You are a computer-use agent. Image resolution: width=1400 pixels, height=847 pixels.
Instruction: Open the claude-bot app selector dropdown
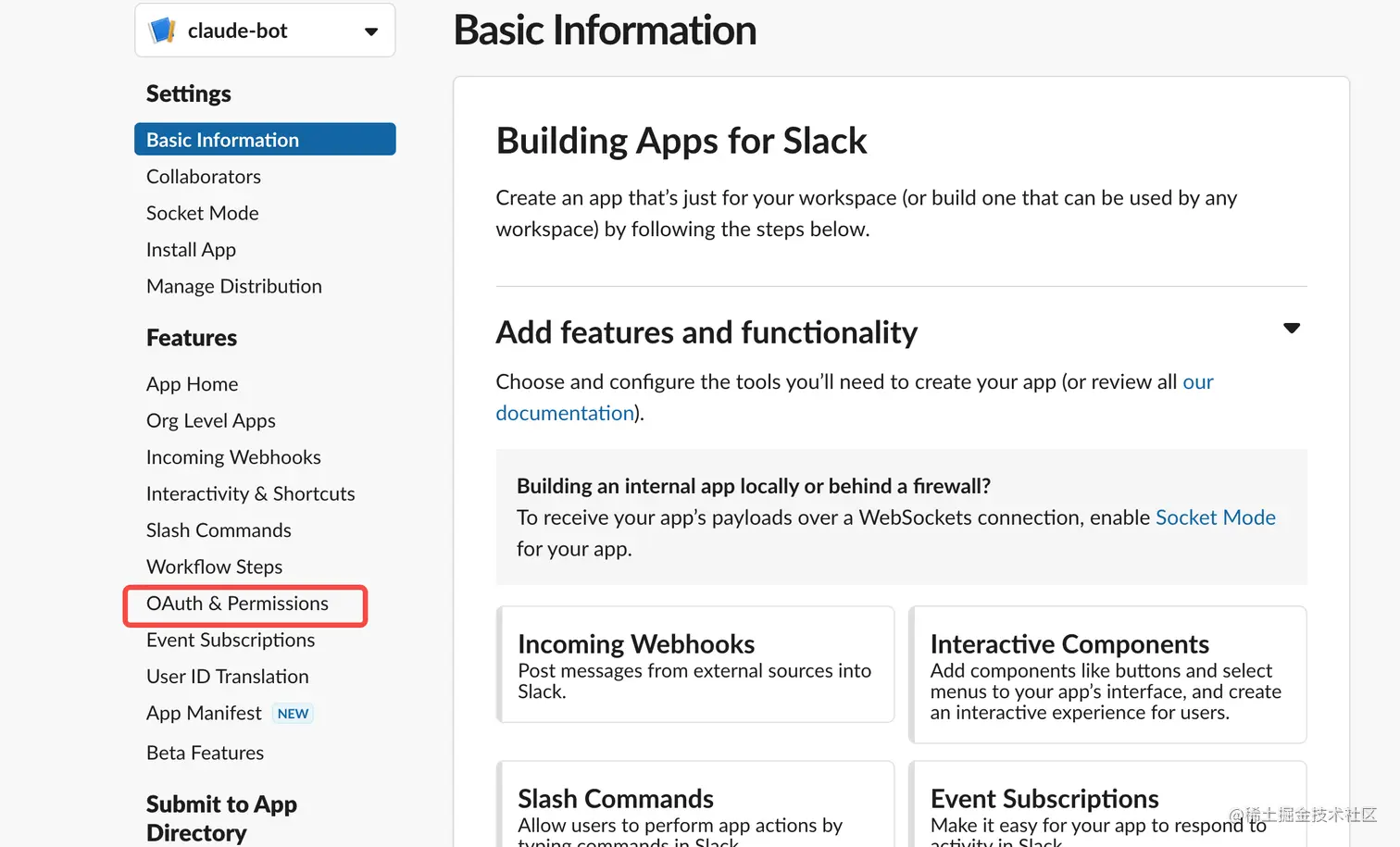265,31
